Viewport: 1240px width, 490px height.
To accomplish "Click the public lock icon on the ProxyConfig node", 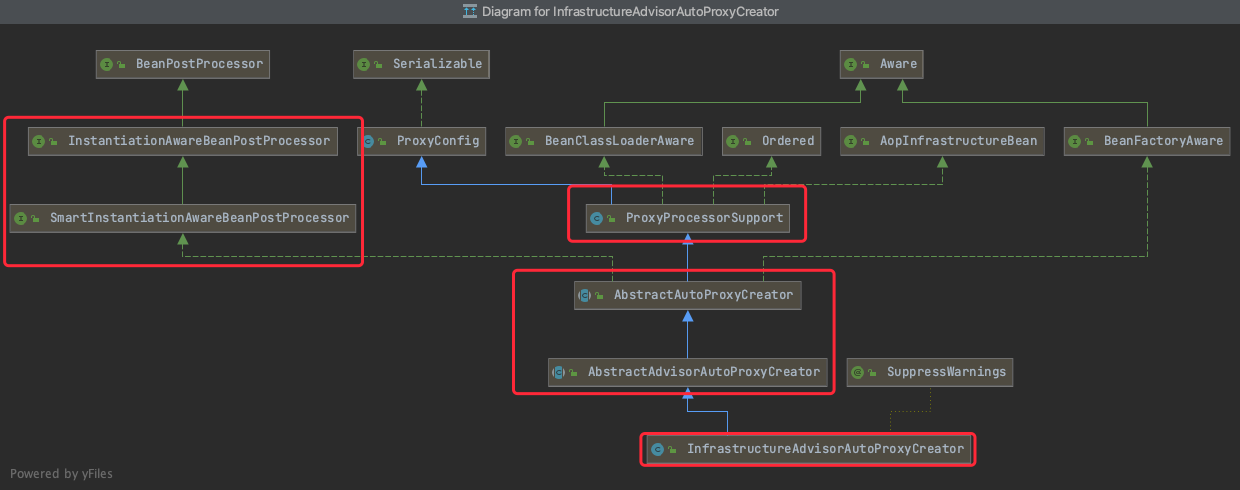I will (x=383, y=142).
